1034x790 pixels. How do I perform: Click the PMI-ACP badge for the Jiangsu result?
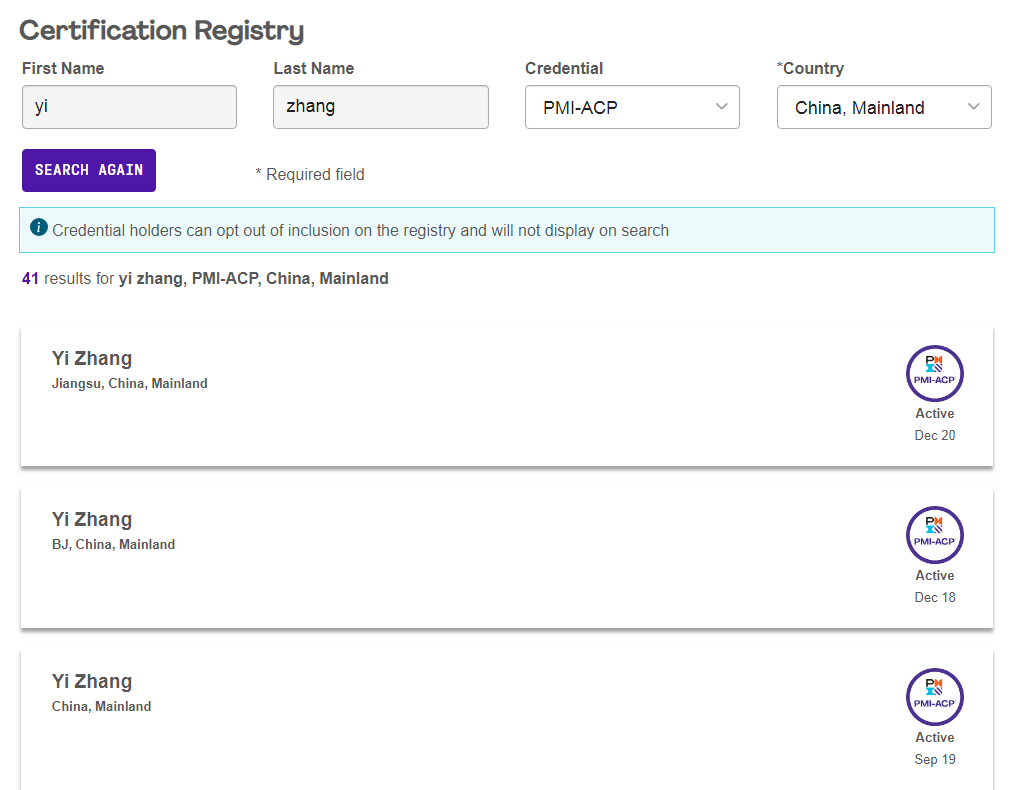coord(934,374)
